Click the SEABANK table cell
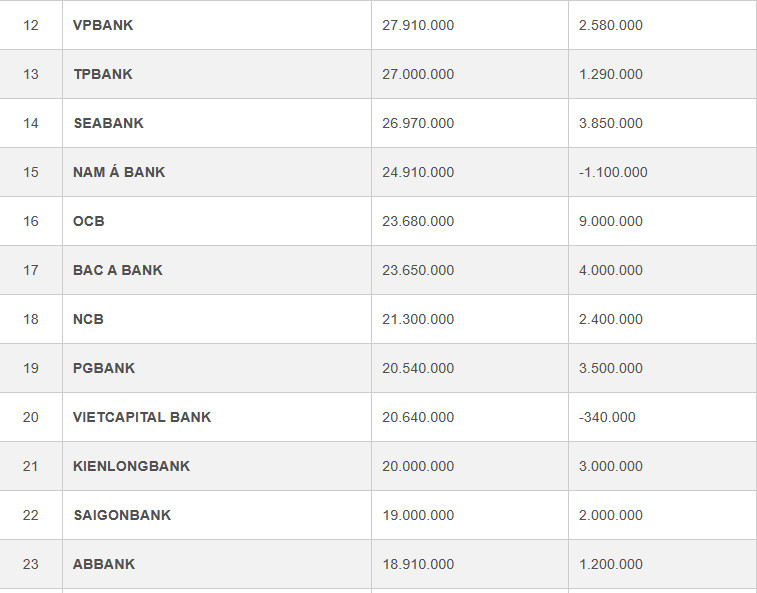 coord(108,123)
